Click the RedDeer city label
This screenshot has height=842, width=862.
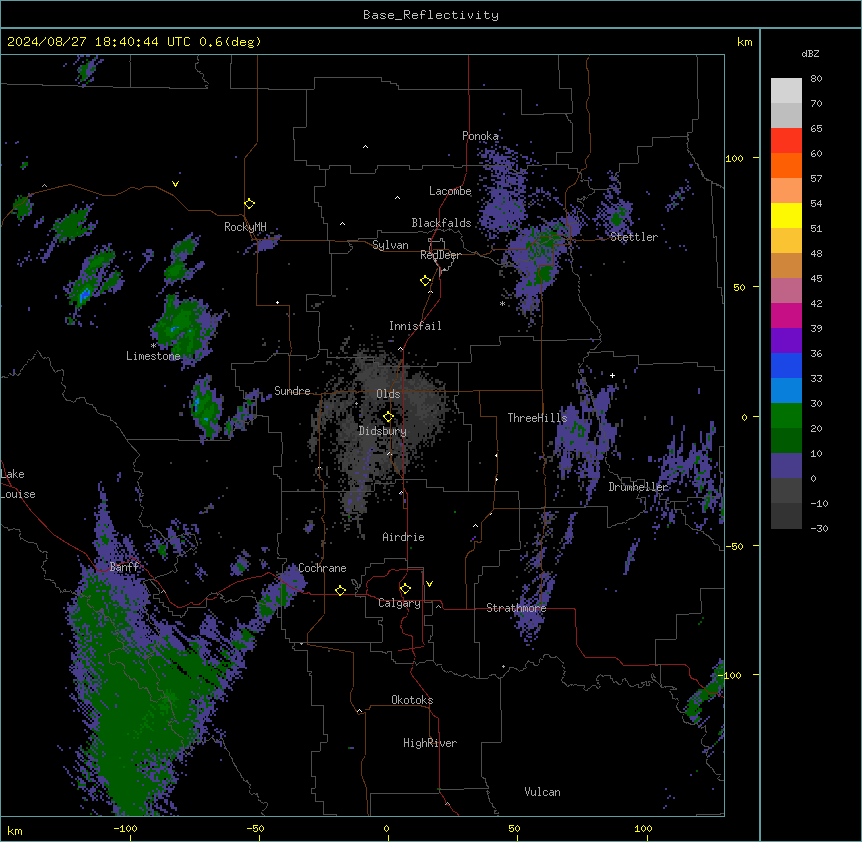(x=440, y=255)
